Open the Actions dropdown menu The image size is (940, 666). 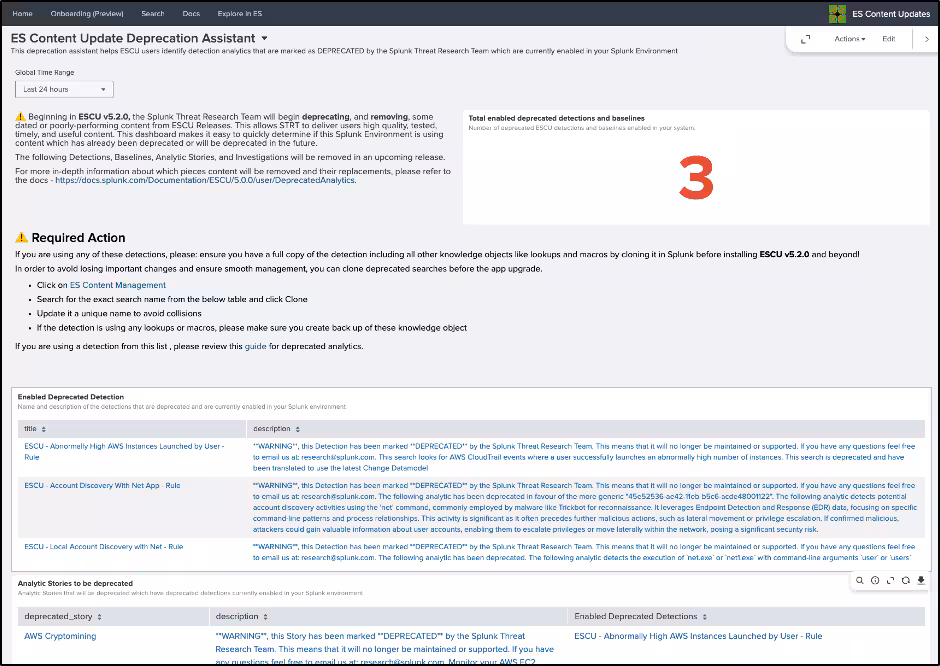coord(849,39)
